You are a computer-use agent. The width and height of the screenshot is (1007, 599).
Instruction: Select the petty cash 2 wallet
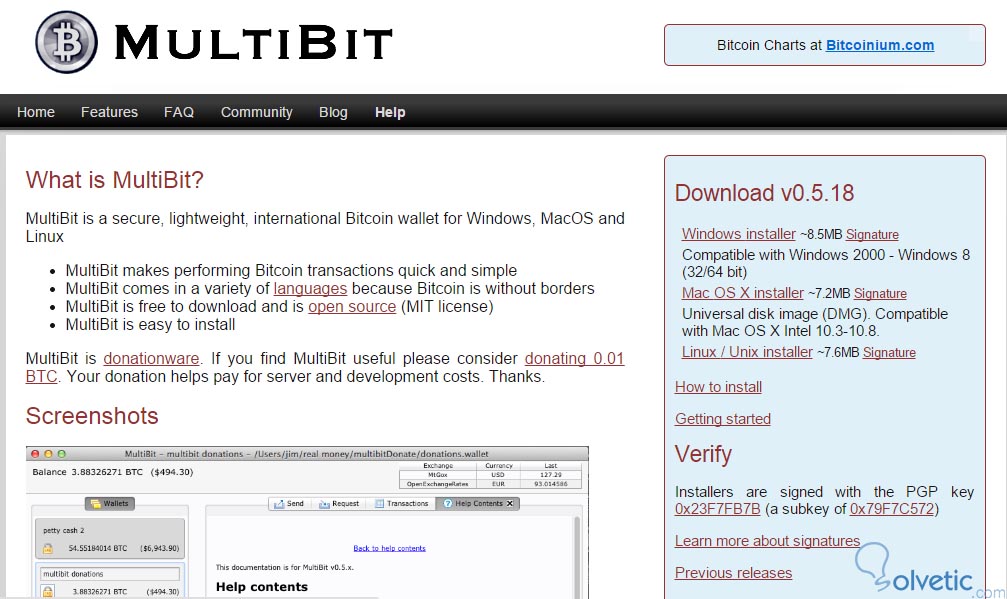coord(110,539)
